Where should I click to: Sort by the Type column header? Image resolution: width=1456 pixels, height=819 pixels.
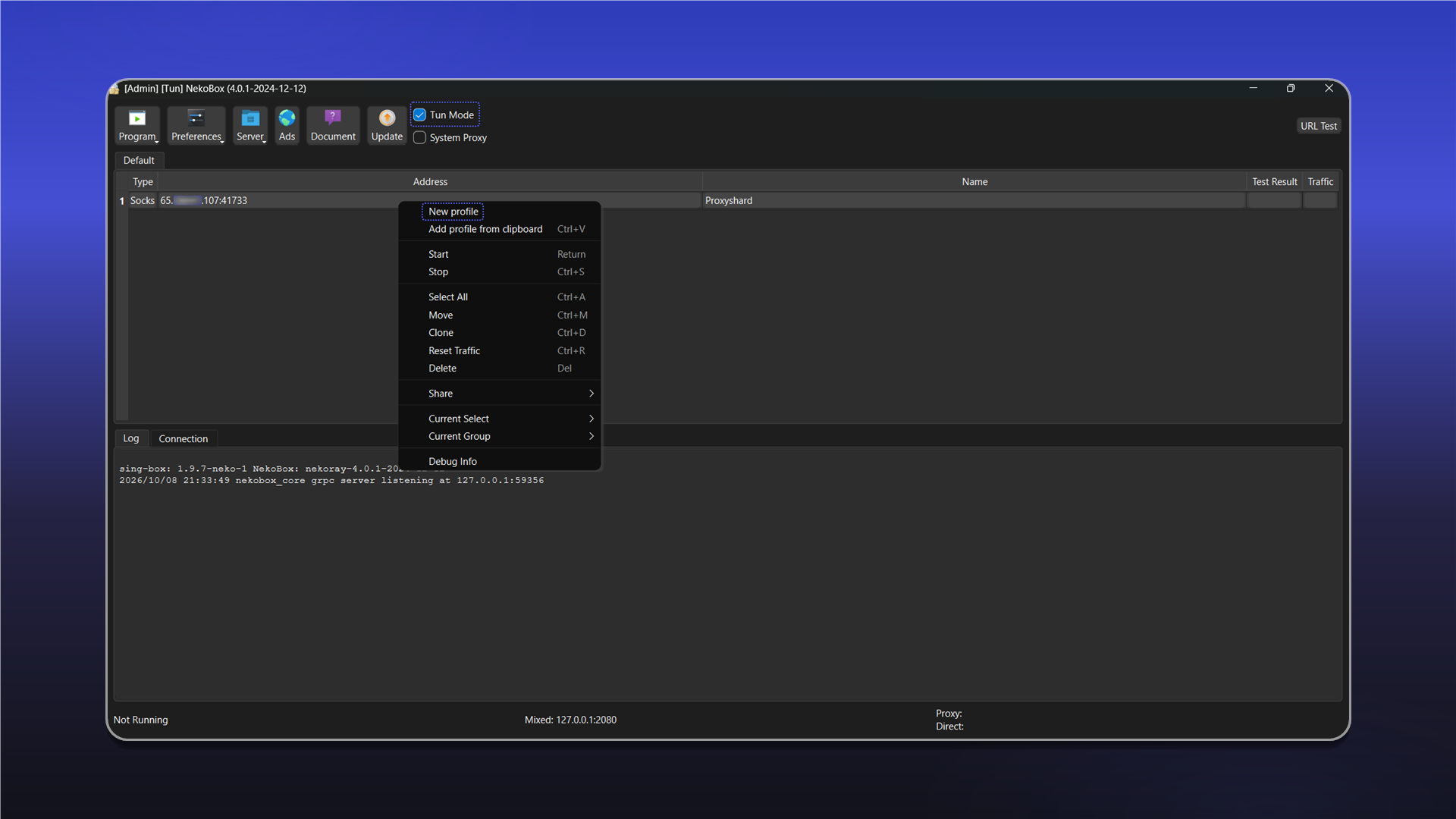[143, 182]
